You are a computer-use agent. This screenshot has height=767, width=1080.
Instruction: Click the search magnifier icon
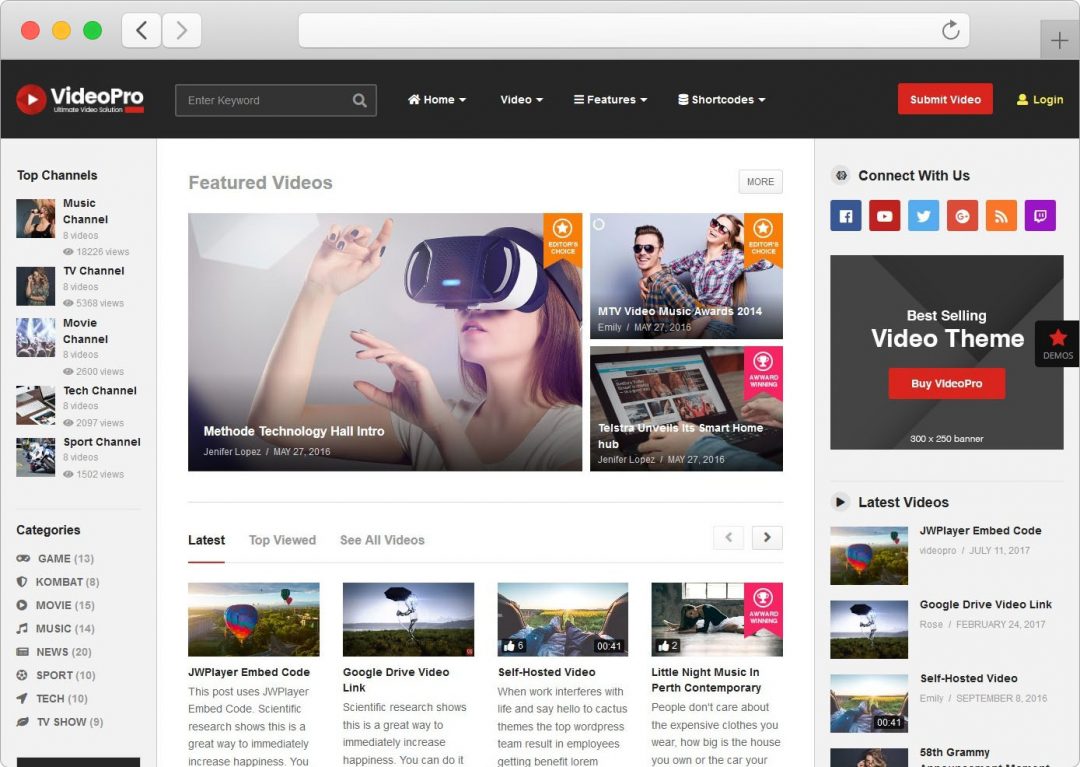(x=359, y=100)
